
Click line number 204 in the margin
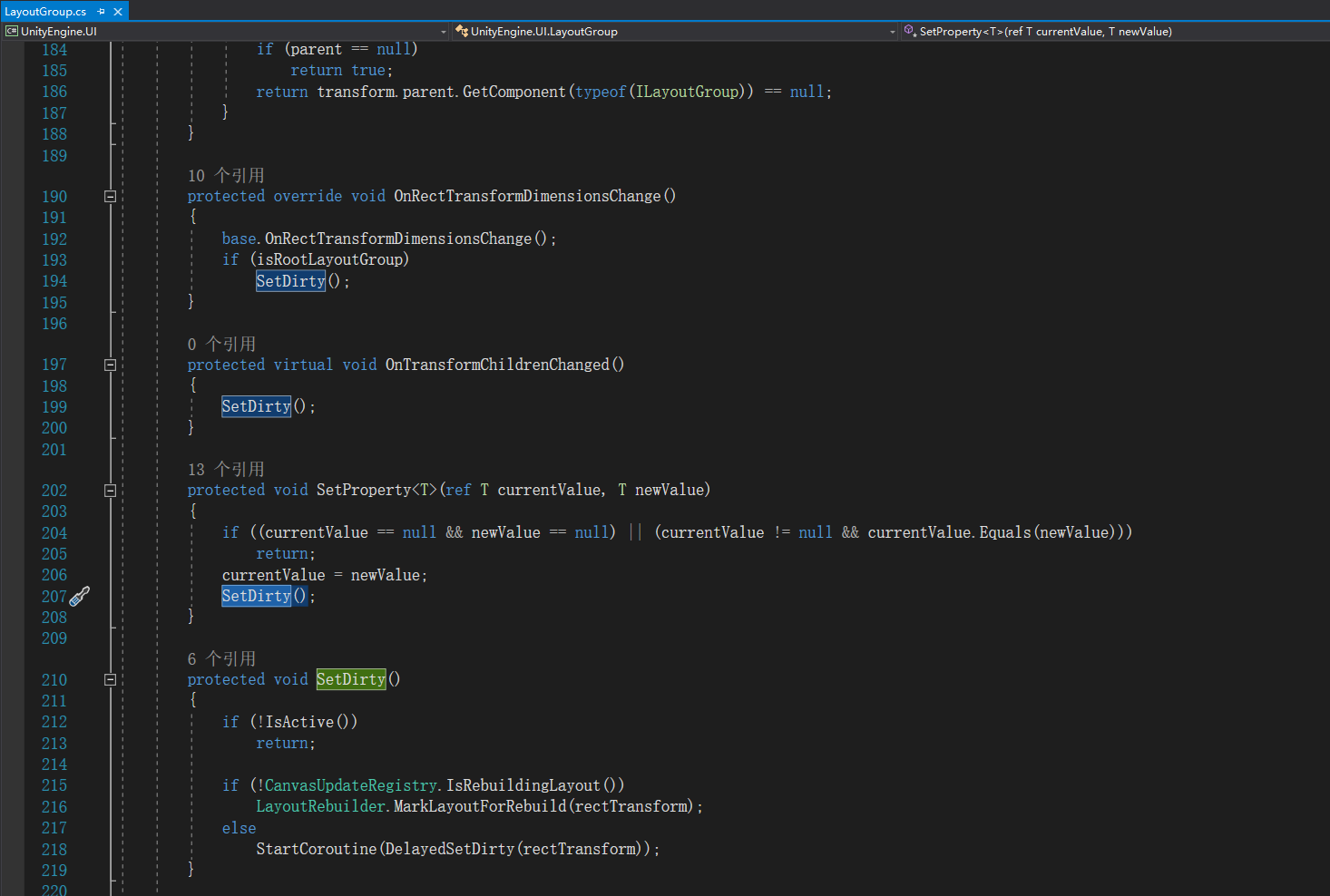[x=54, y=532]
